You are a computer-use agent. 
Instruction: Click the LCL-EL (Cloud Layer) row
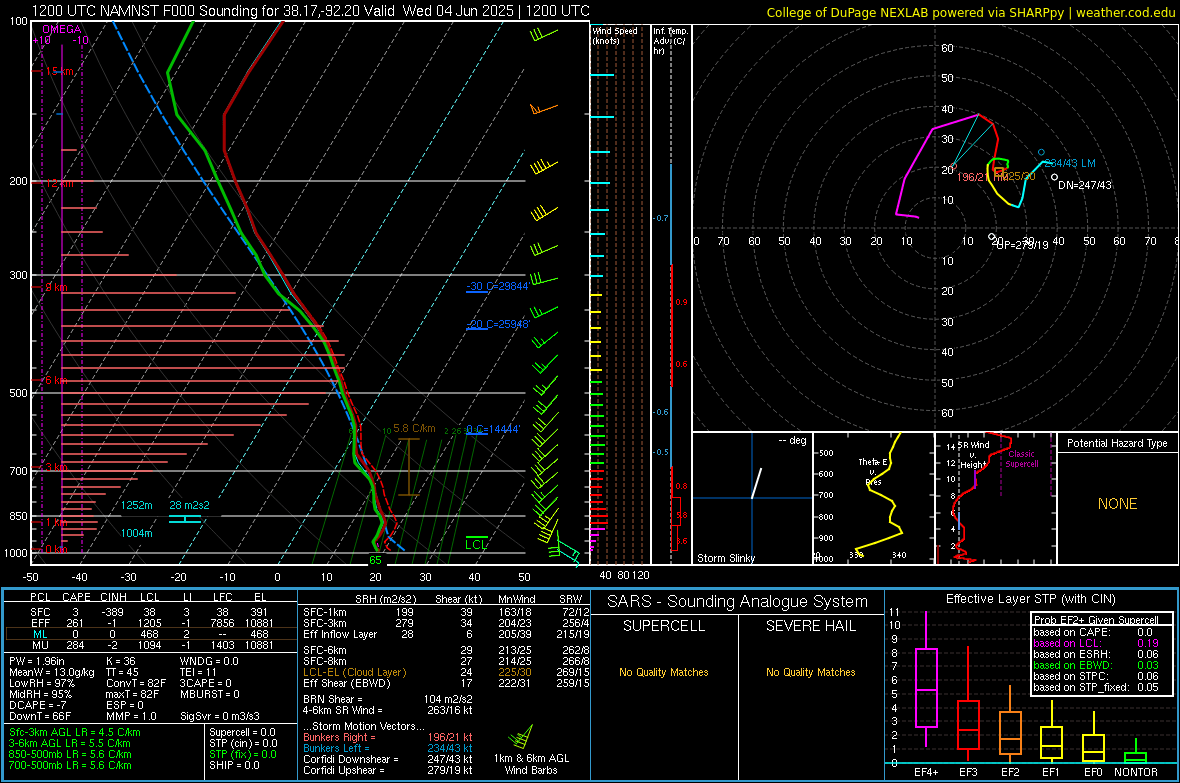pos(446,672)
